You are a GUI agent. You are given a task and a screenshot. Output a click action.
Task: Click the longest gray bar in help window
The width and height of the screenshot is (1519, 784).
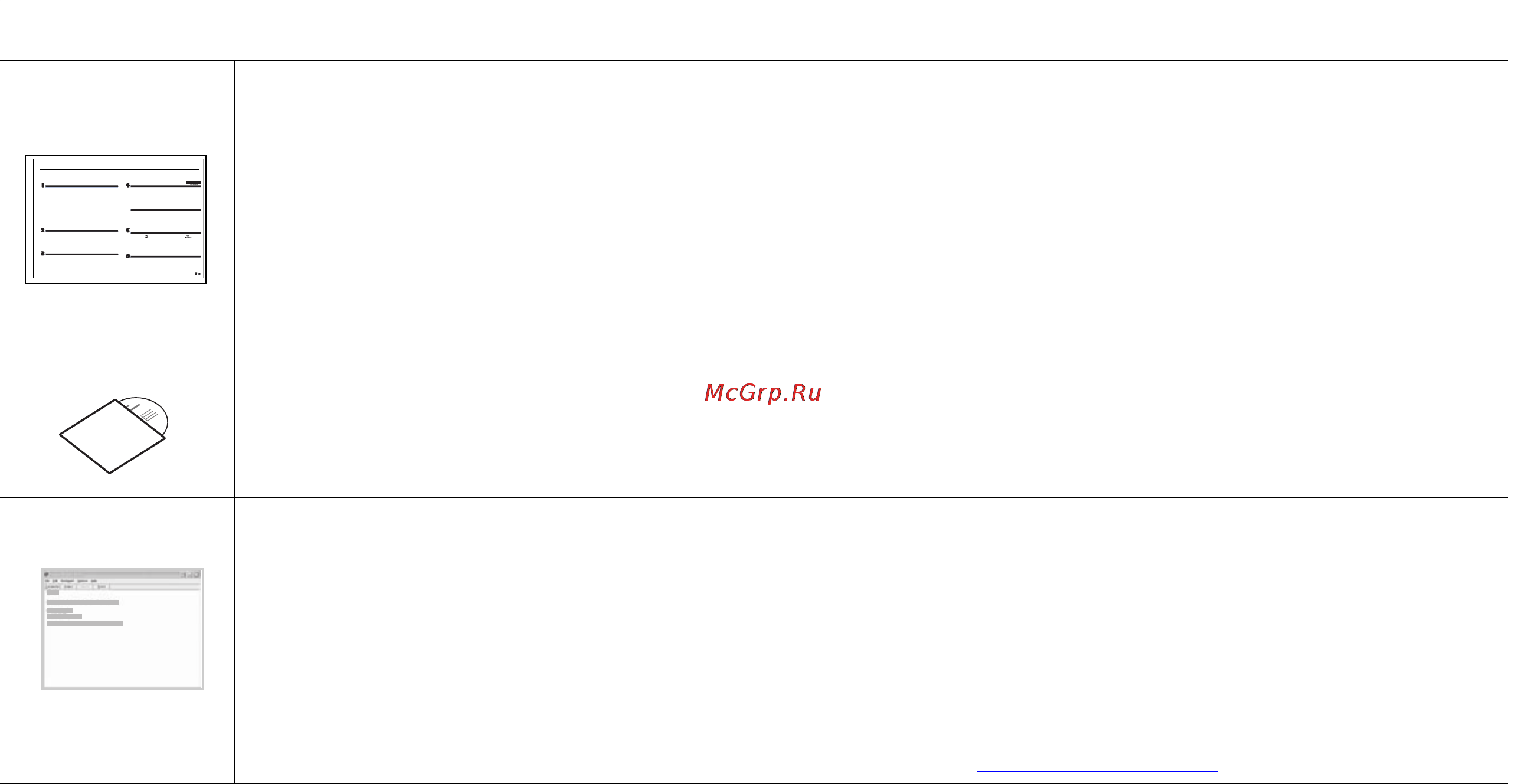[x=84, y=623]
